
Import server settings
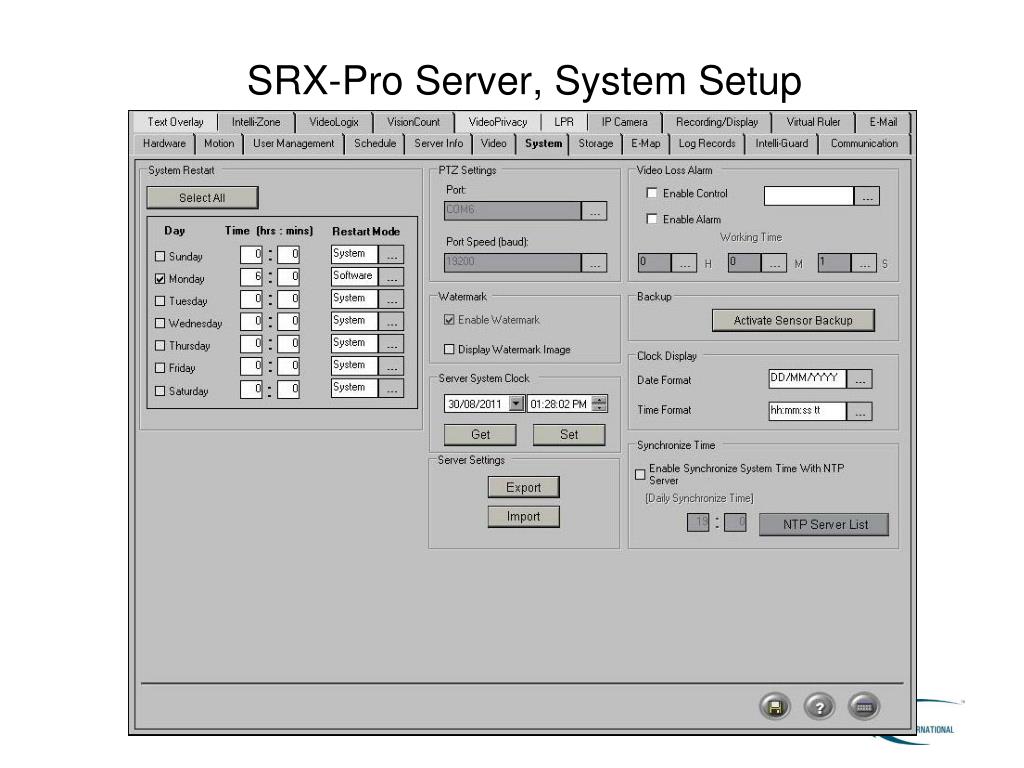click(x=523, y=517)
